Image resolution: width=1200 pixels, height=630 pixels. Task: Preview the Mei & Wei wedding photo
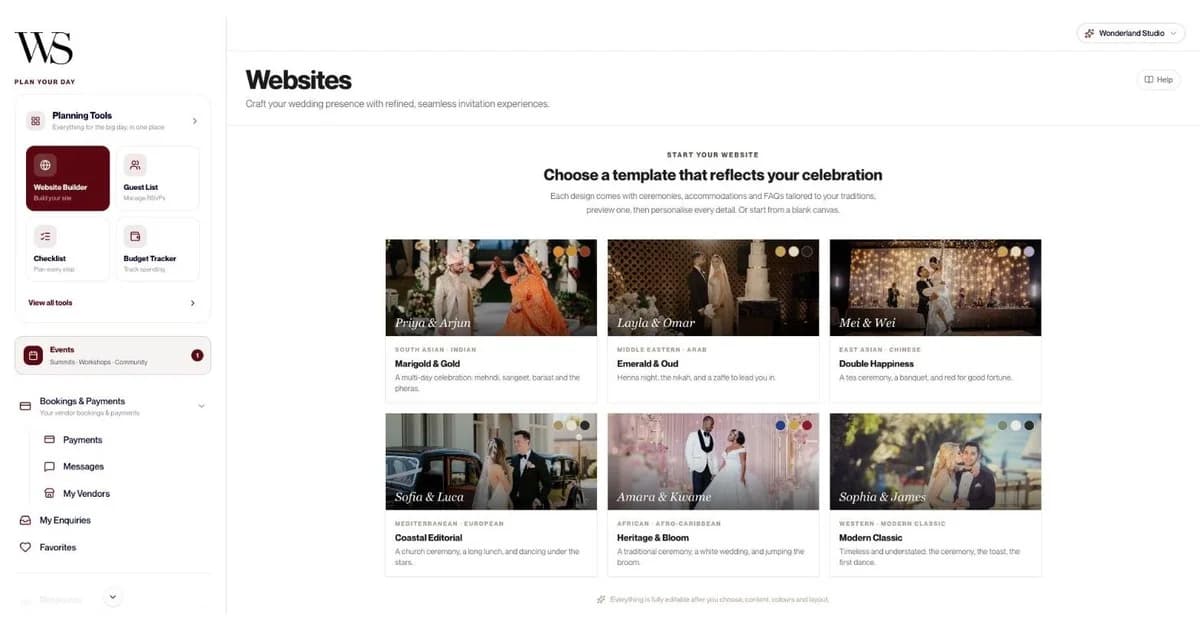935,288
